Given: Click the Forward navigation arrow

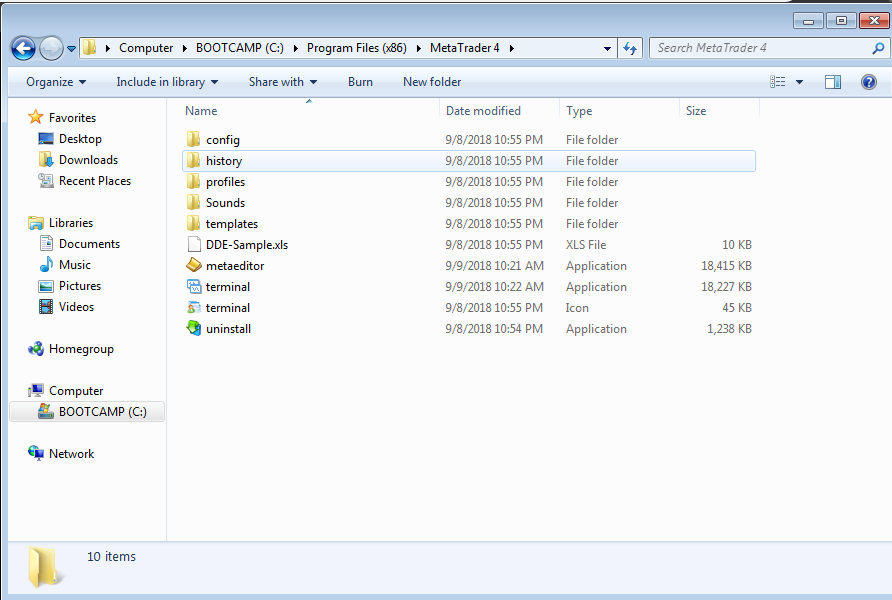Looking at the screenshot, I should (51, 48).
